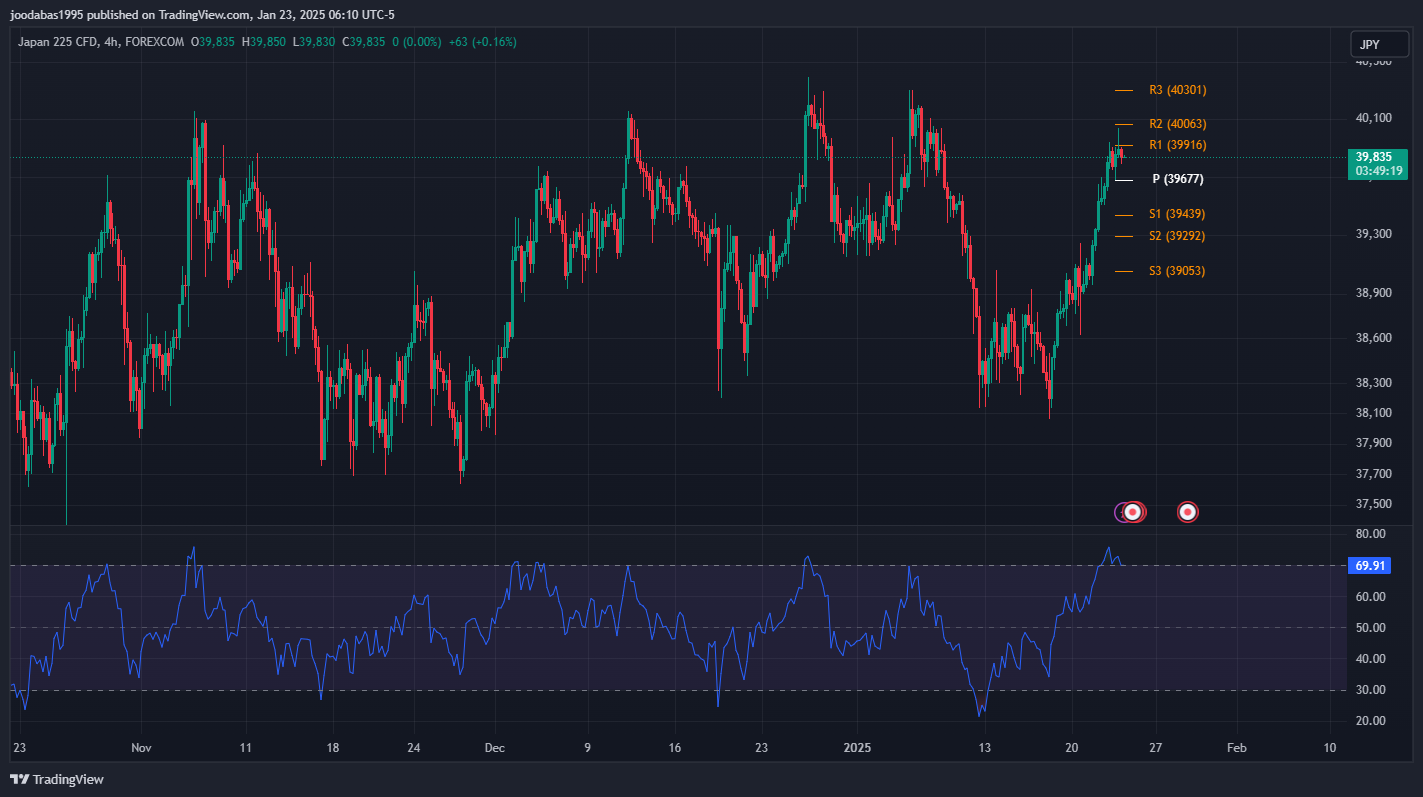Click the countdown timer 03:49:19

tap(1379, 171)
